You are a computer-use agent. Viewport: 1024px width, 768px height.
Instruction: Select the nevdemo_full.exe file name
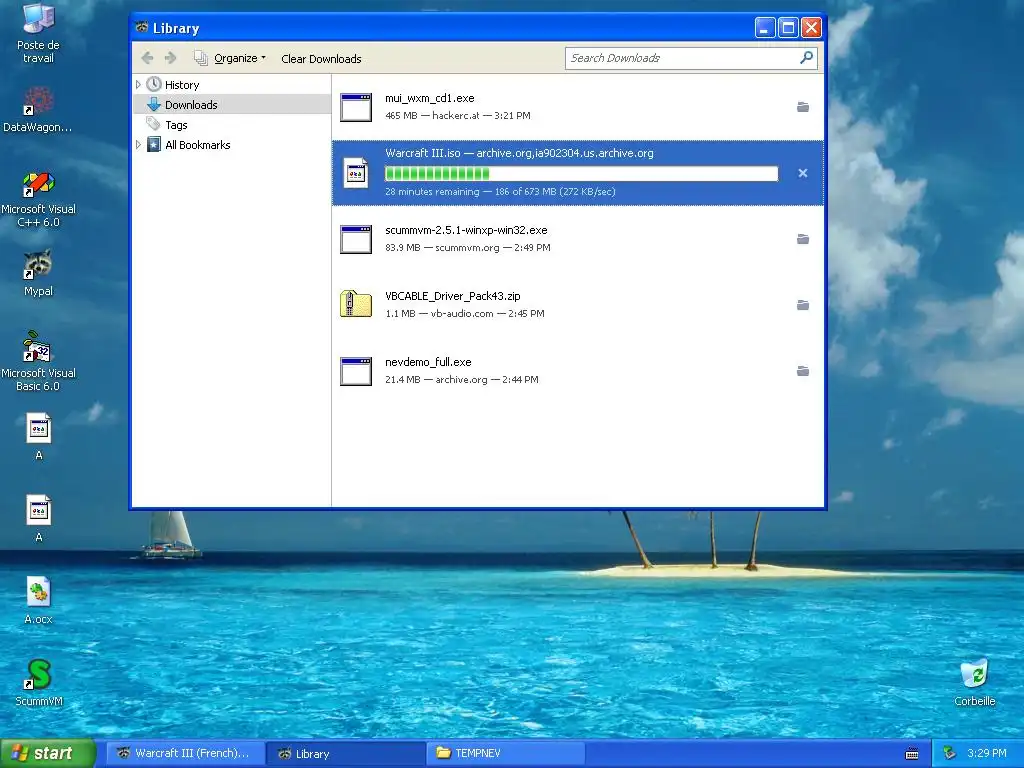pos(428,362)
